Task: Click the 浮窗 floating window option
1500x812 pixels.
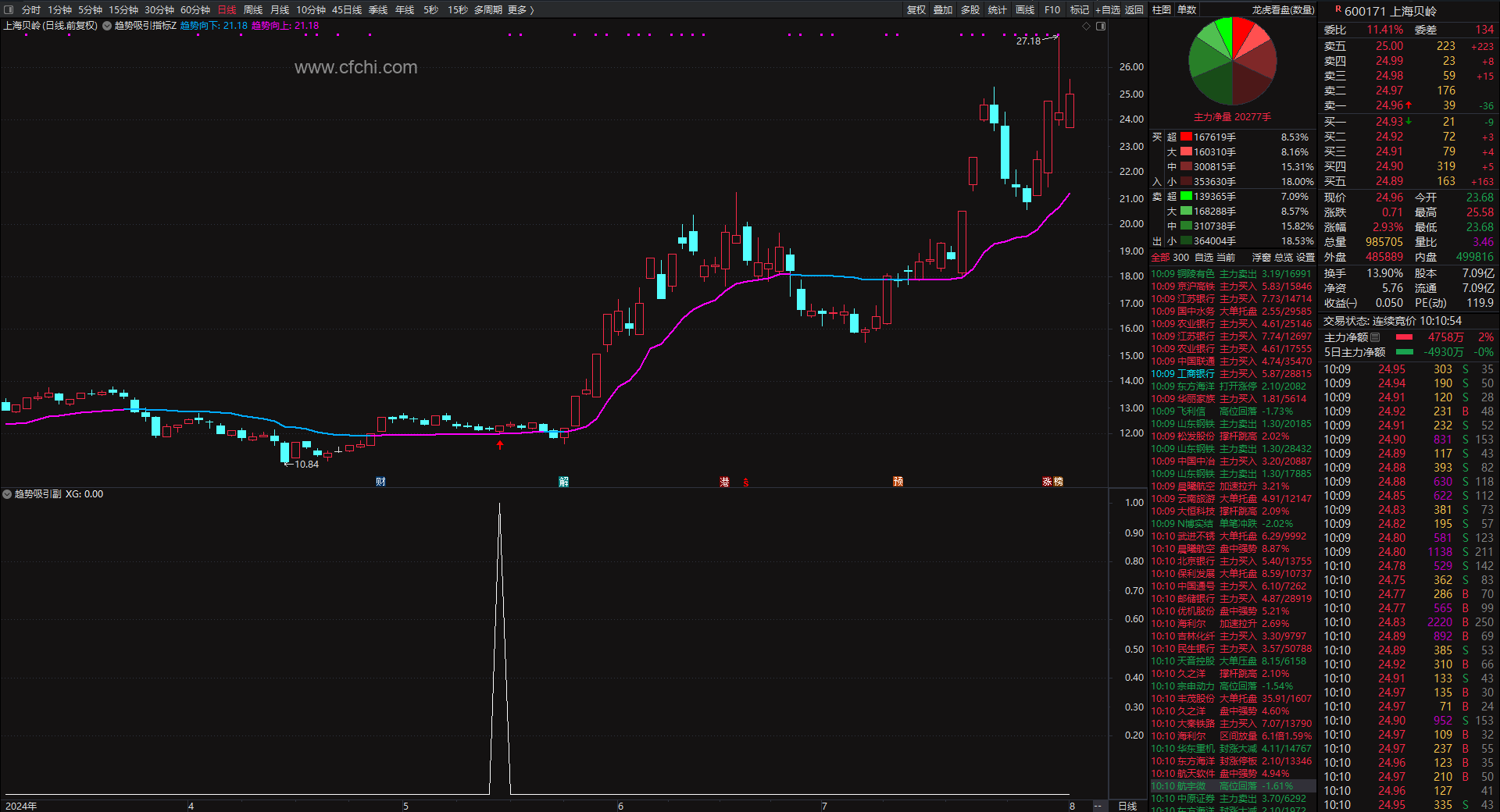Action: pyautogui.click(x=1262, y=258)
